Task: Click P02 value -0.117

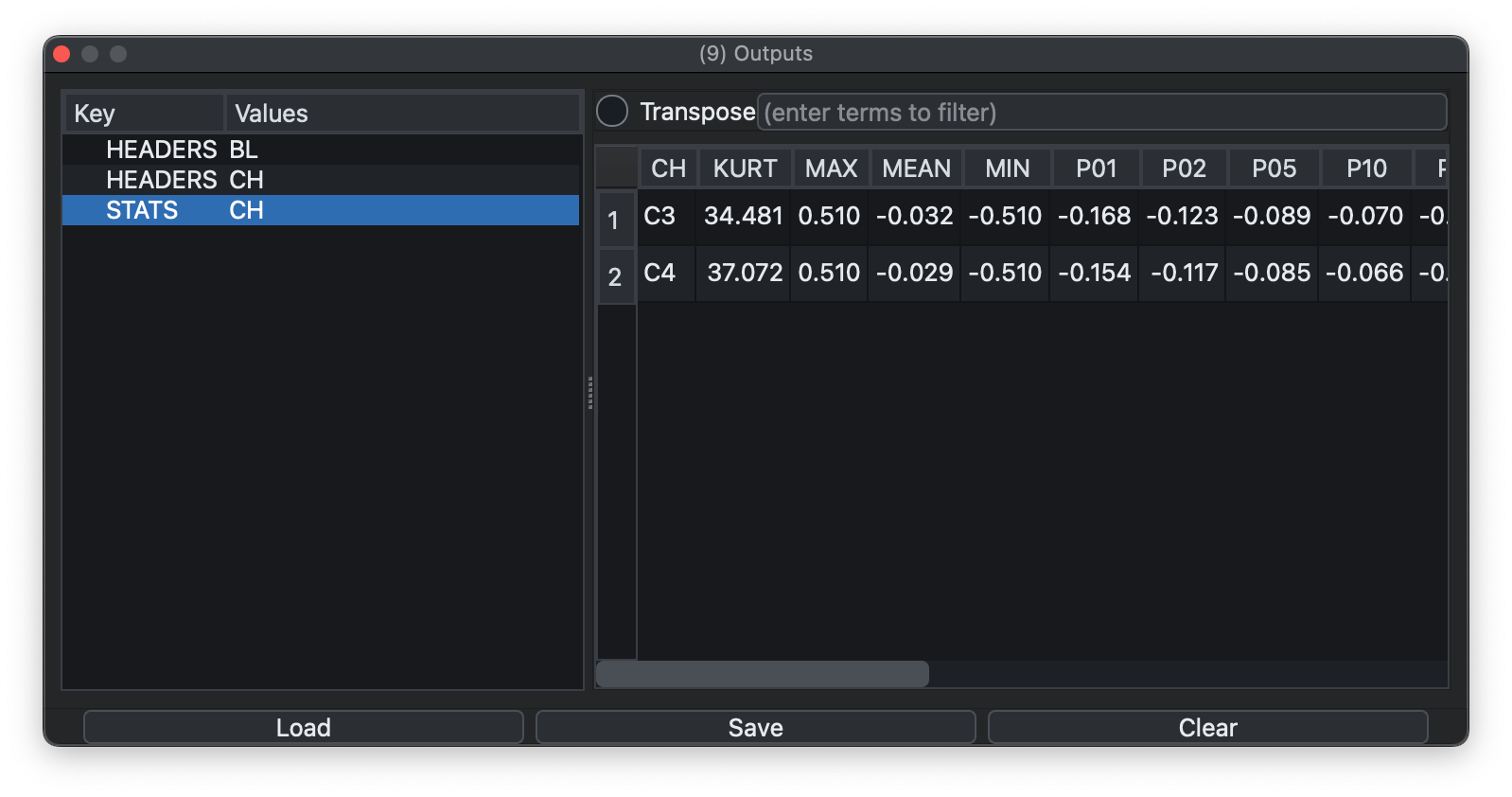Action: coord(1183,273)
